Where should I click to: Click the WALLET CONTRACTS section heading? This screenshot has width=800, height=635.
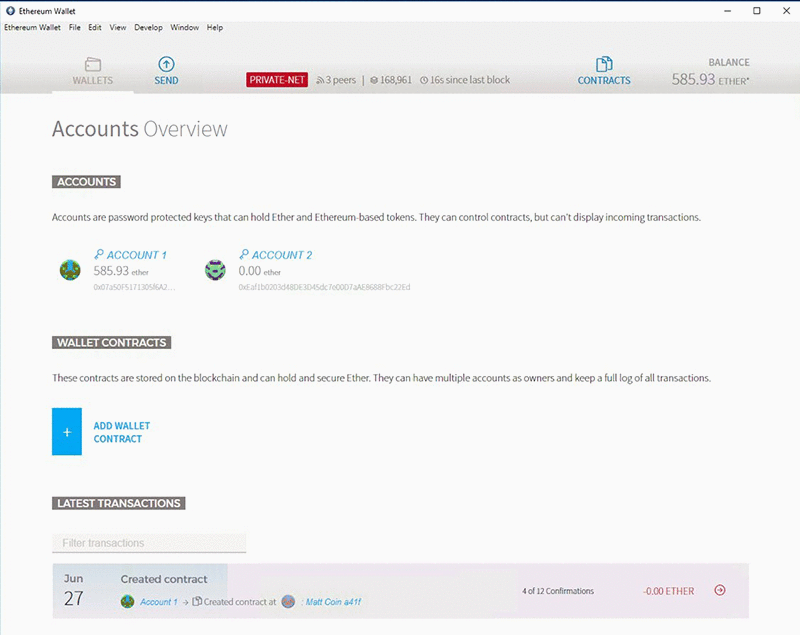tap(111, 343)
